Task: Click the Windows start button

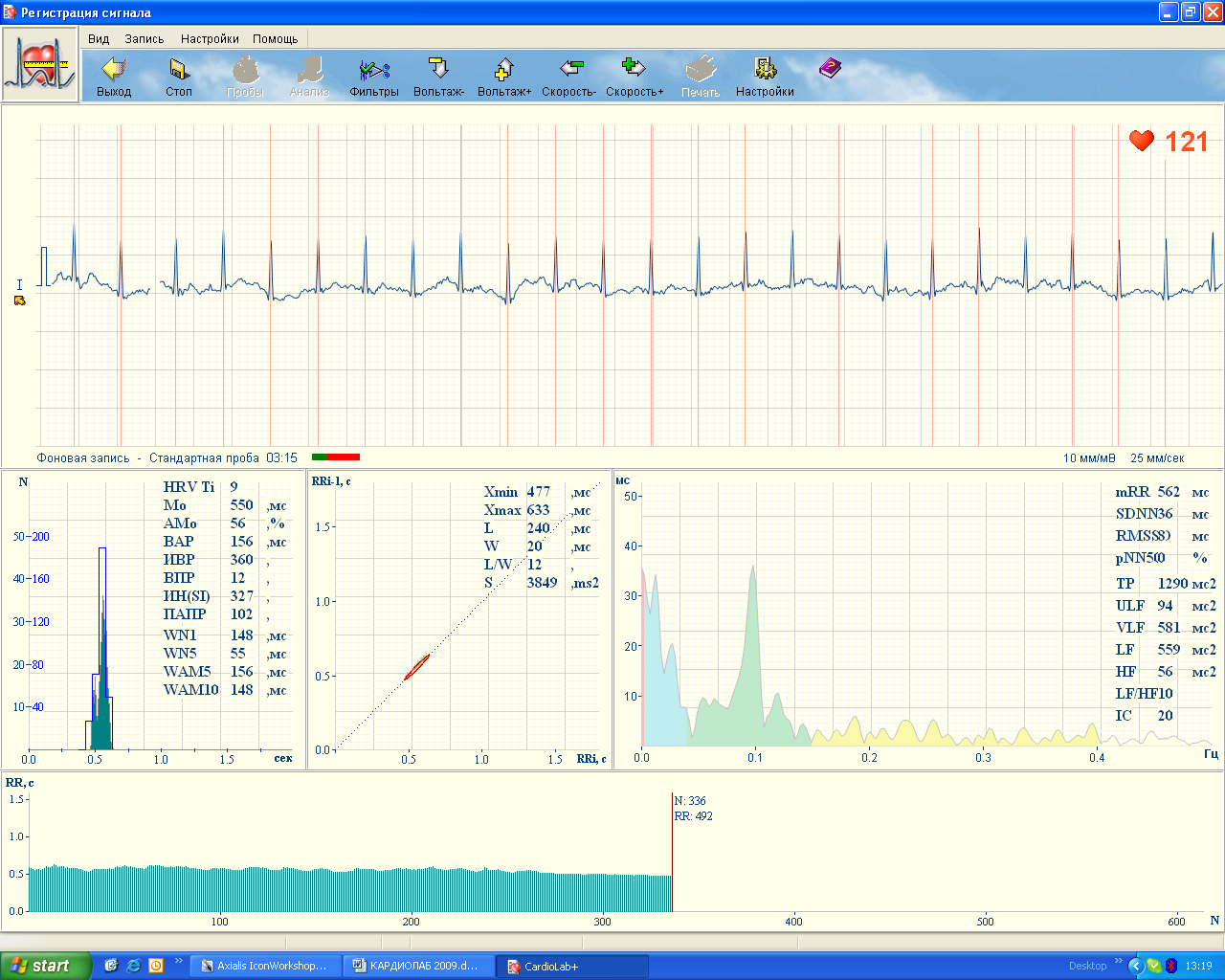Action: 46,966
